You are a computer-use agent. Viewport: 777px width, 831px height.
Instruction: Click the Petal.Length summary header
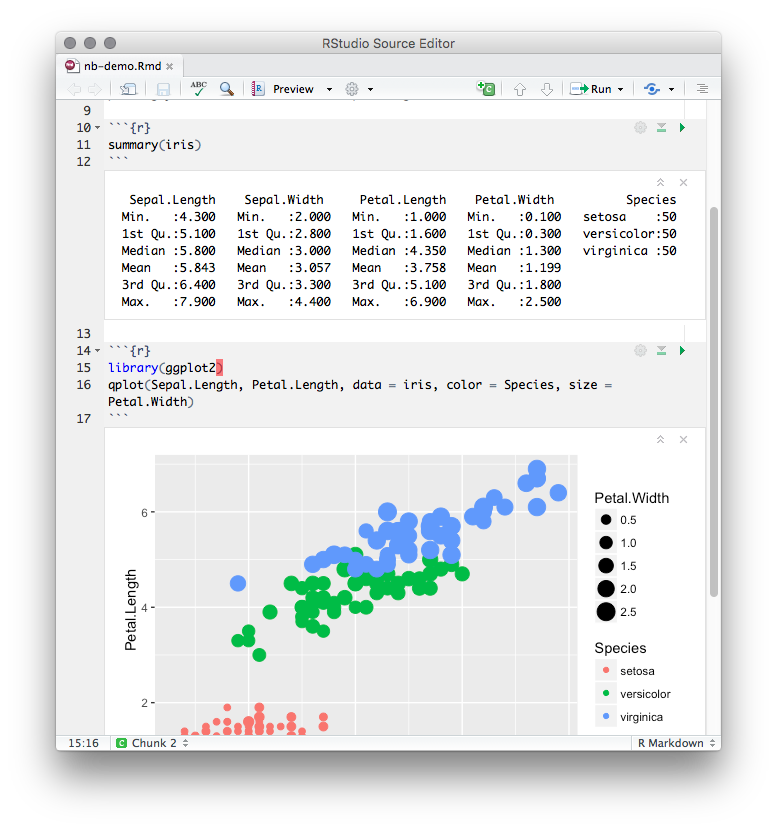[403, 200]
